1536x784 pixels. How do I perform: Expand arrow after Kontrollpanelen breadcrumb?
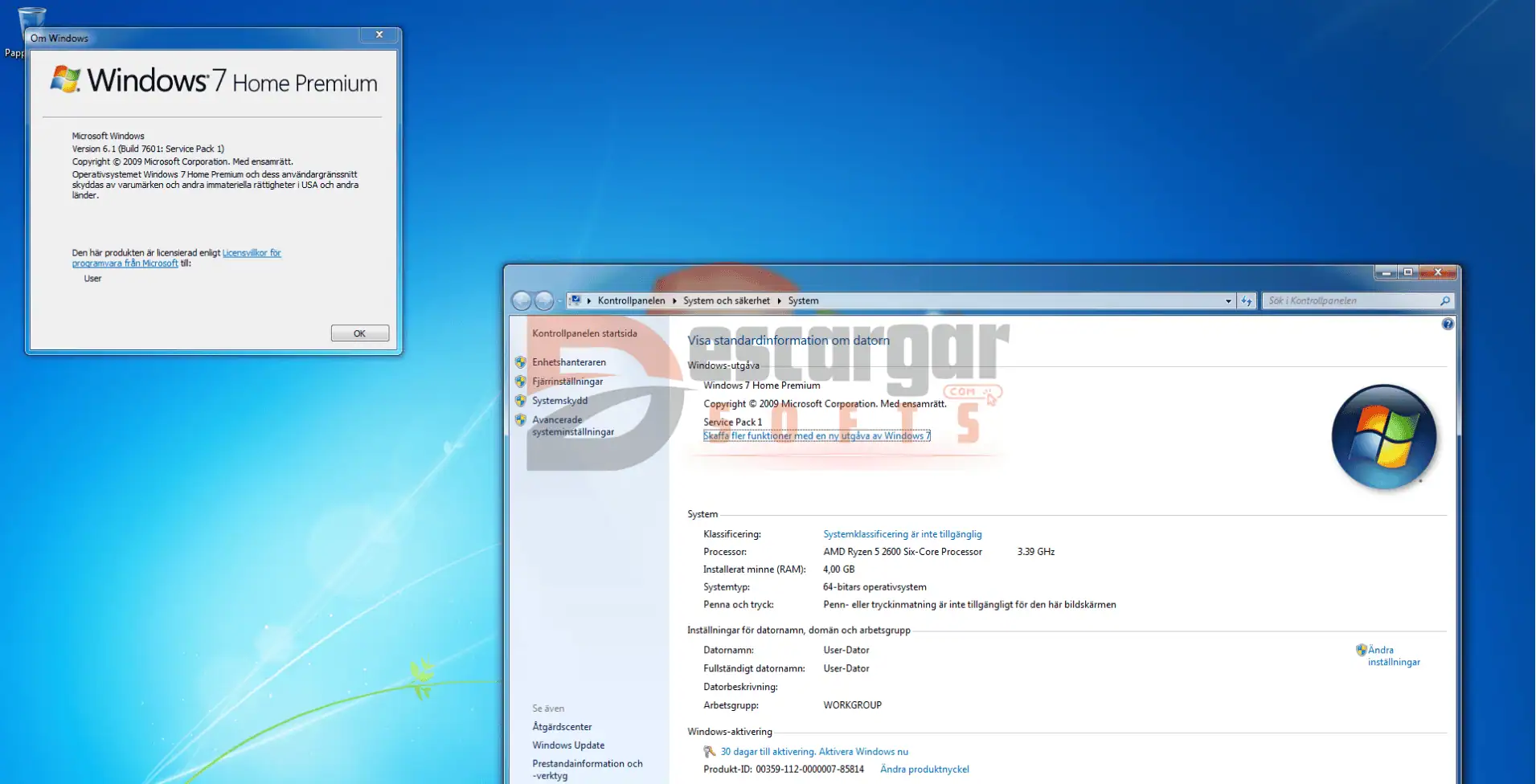coord(674,300)
